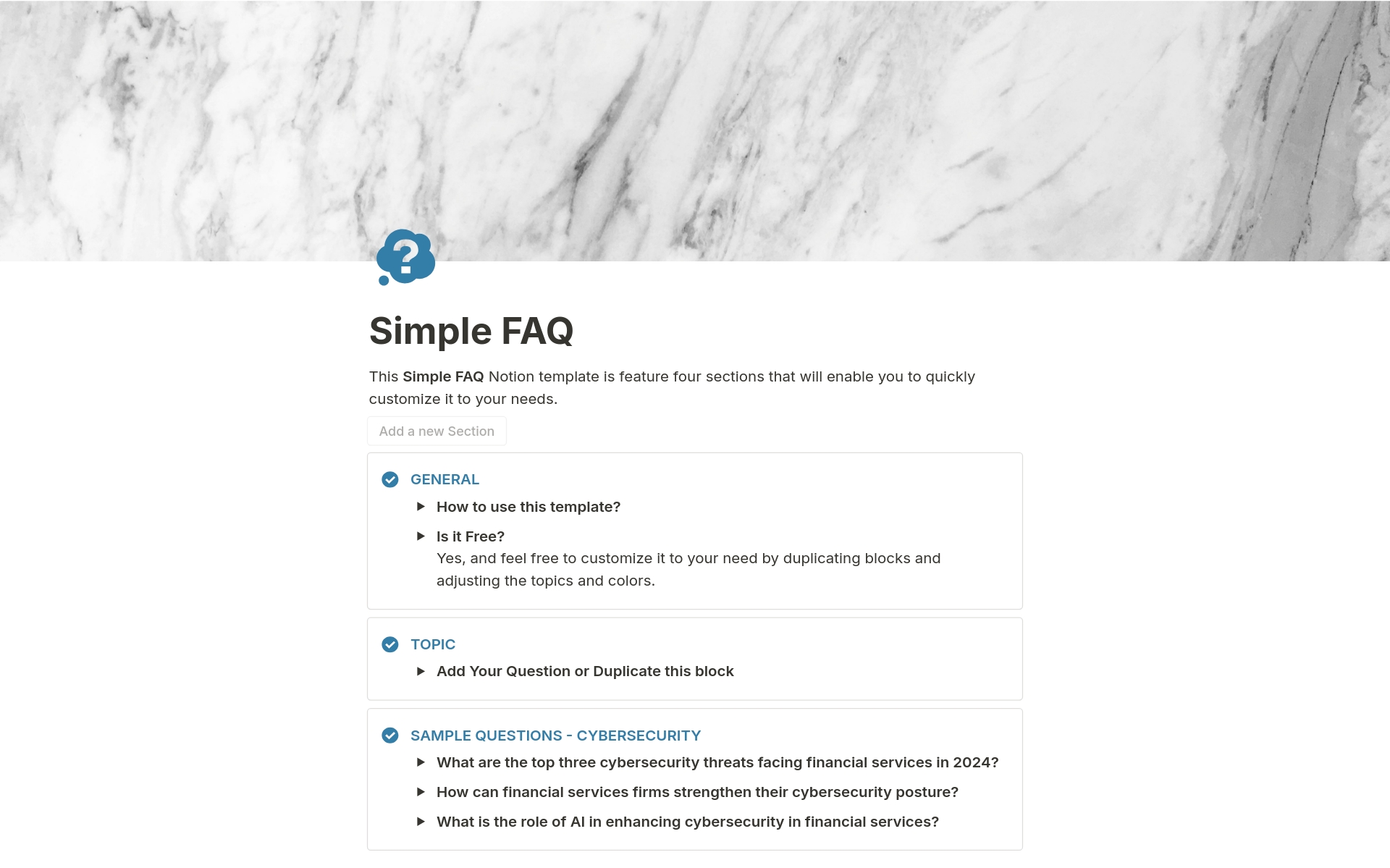Click 'Add Your Question or Duplicate this block'

585,670
